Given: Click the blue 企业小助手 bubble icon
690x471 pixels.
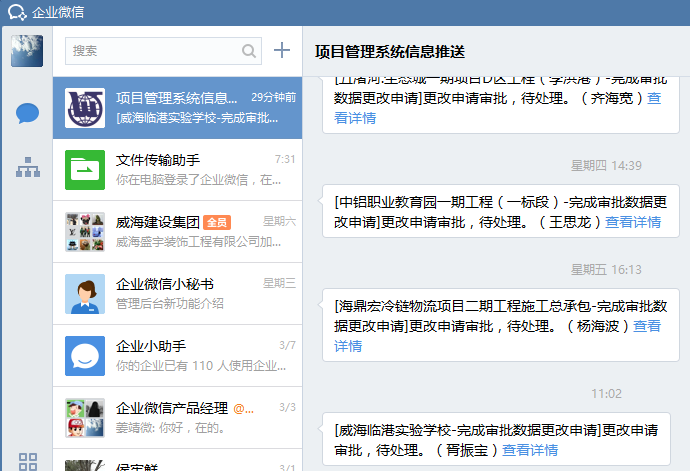Looking at the screenshot, I should [85, 356].
